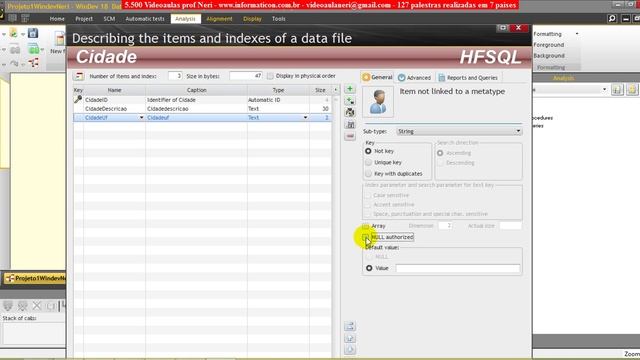This screenshot has height=360, width=640.
Task: Click the first small icon right of the Analysis pane dropdown
Action: (617, 90)
